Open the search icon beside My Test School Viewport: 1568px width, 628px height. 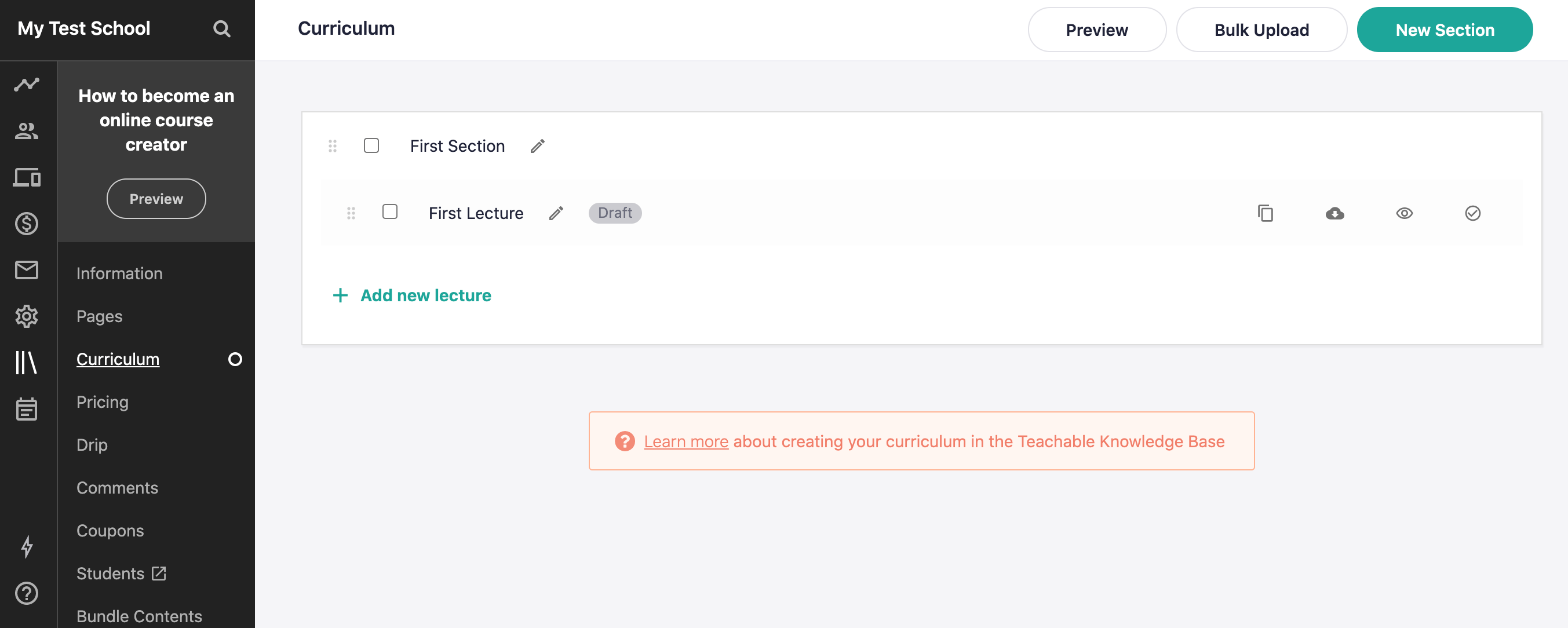221,28
